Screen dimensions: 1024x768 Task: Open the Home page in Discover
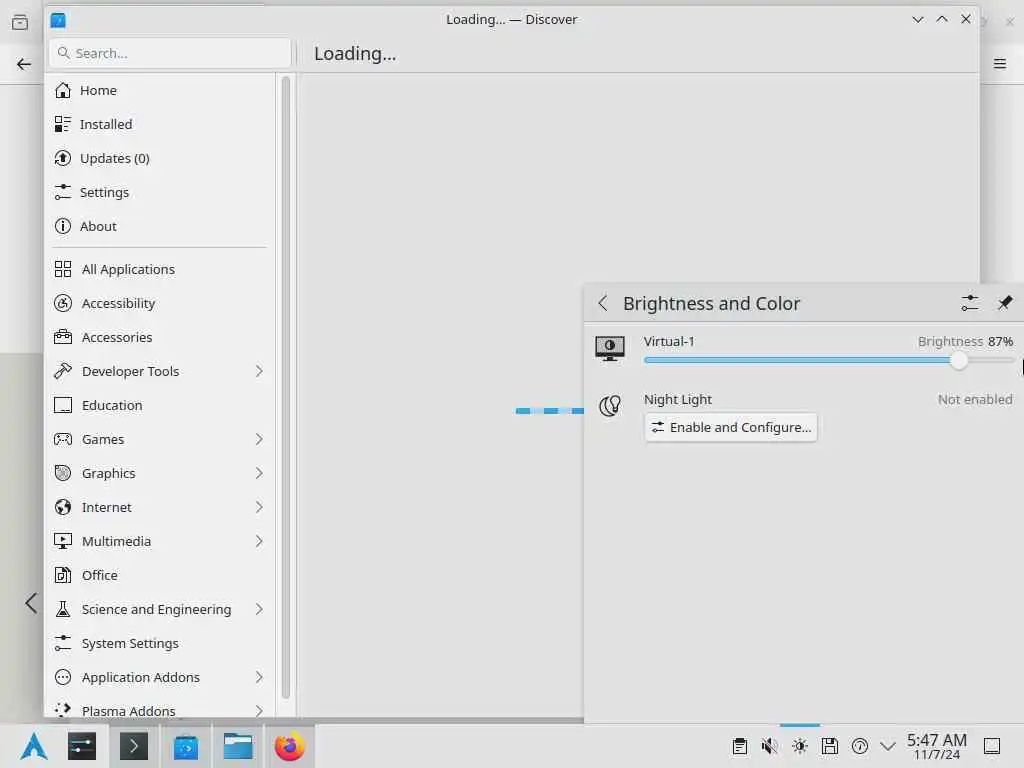[x=160, y=90]
